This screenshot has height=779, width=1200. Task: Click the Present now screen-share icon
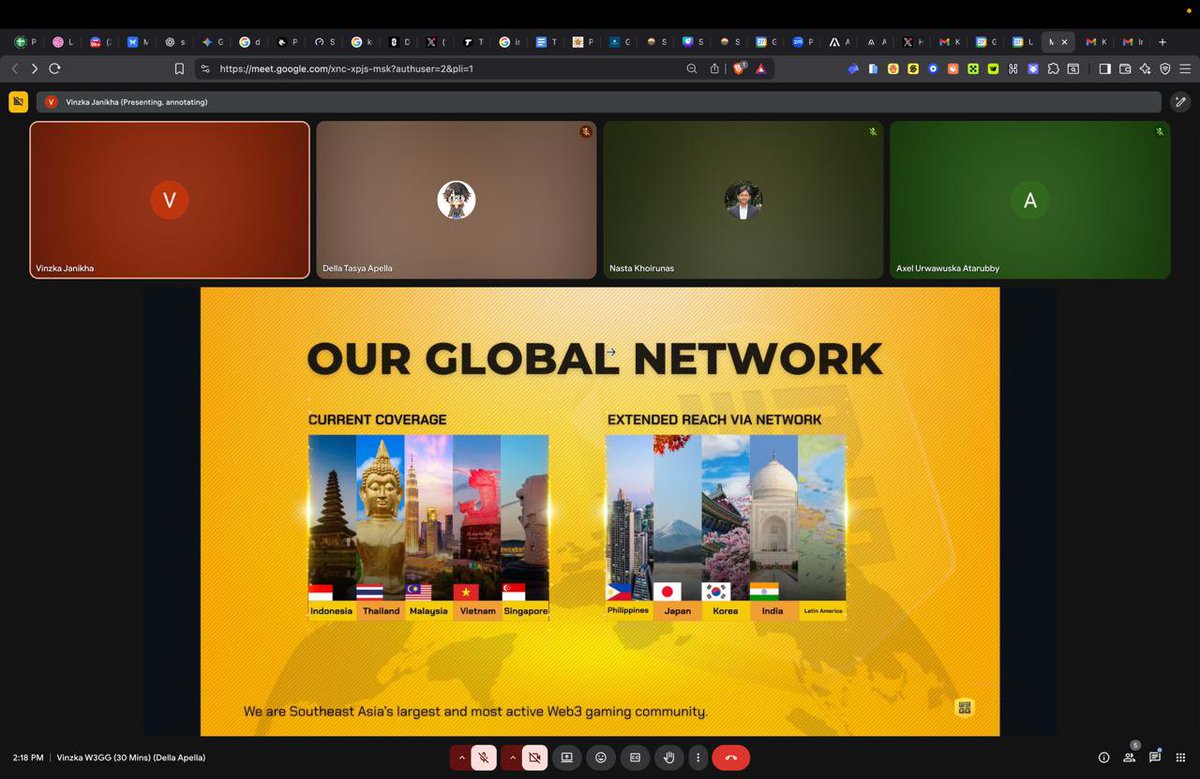[566, 758]
